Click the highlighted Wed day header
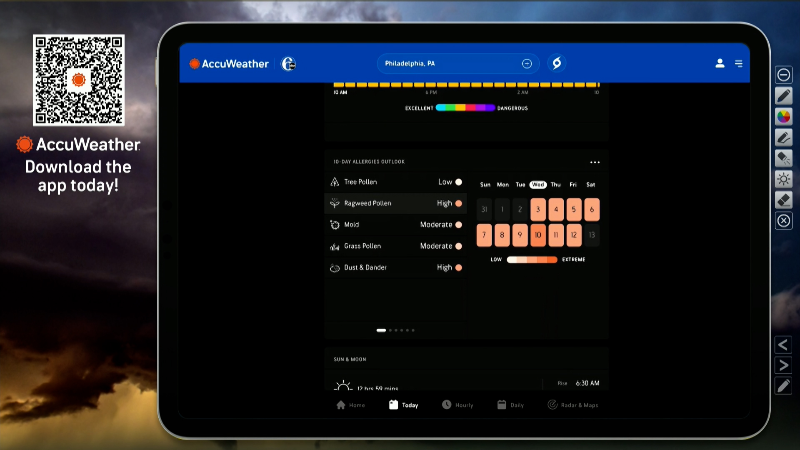The height and width of the screenshot is (450, 800). pos(538,185)
